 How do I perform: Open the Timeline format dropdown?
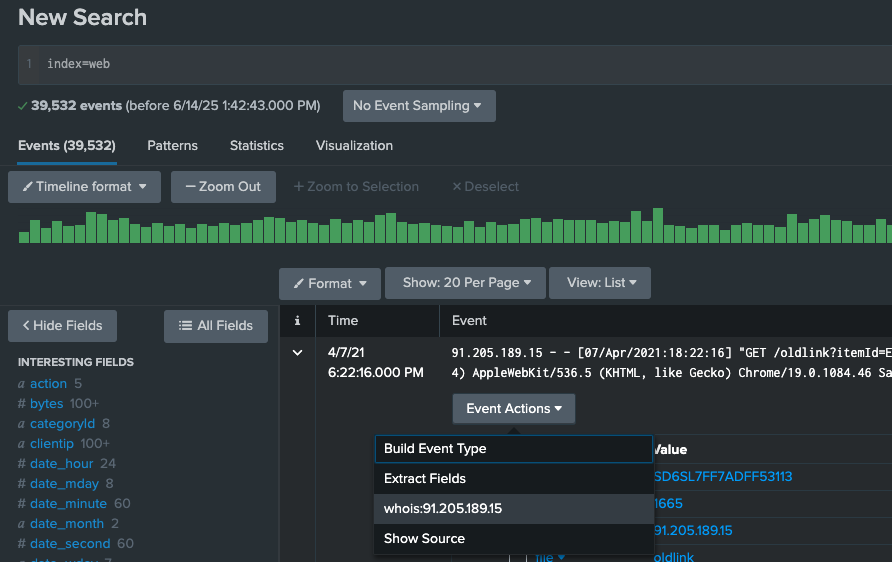[84, 187]
